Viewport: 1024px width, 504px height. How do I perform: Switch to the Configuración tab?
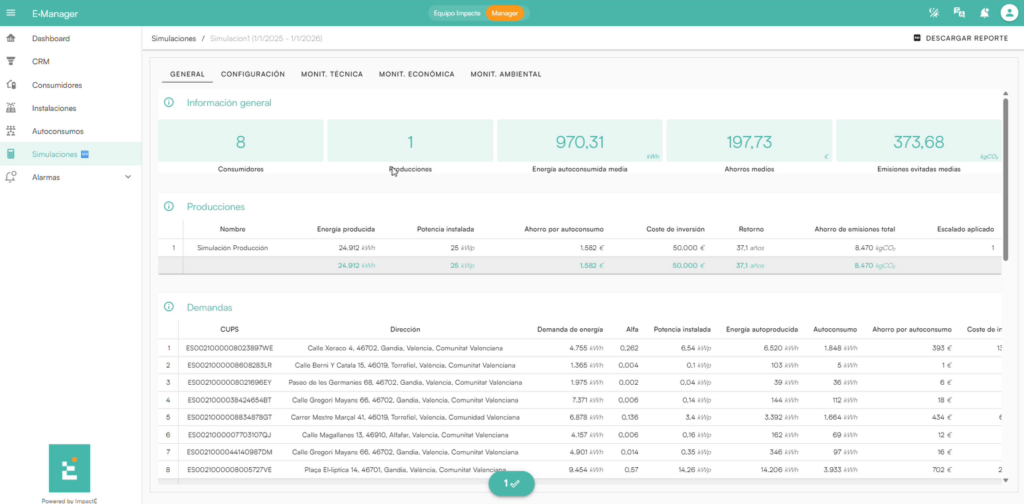[252, 74]
